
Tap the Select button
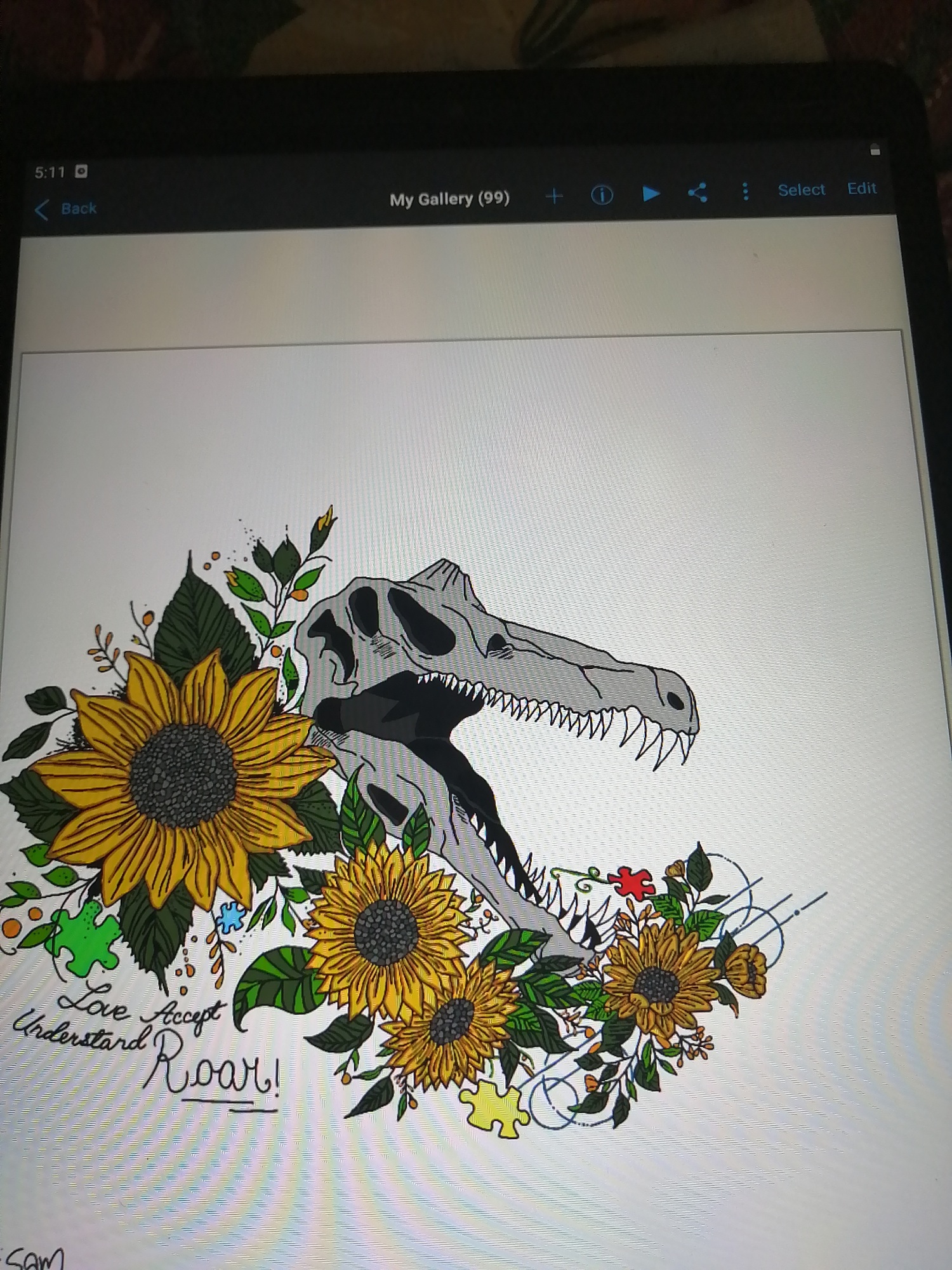pos(801,190)
